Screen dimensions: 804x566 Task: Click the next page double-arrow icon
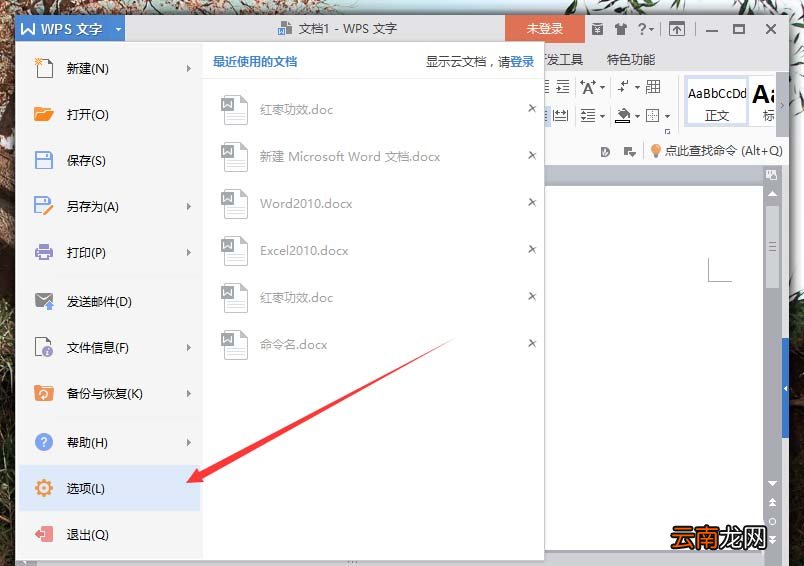click(x=772, y=539)
